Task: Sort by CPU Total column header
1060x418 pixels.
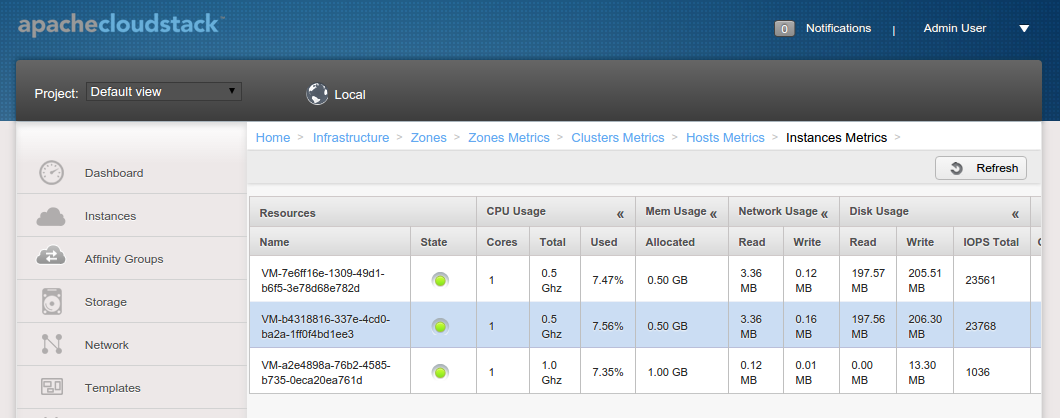Action: point(555,241)
